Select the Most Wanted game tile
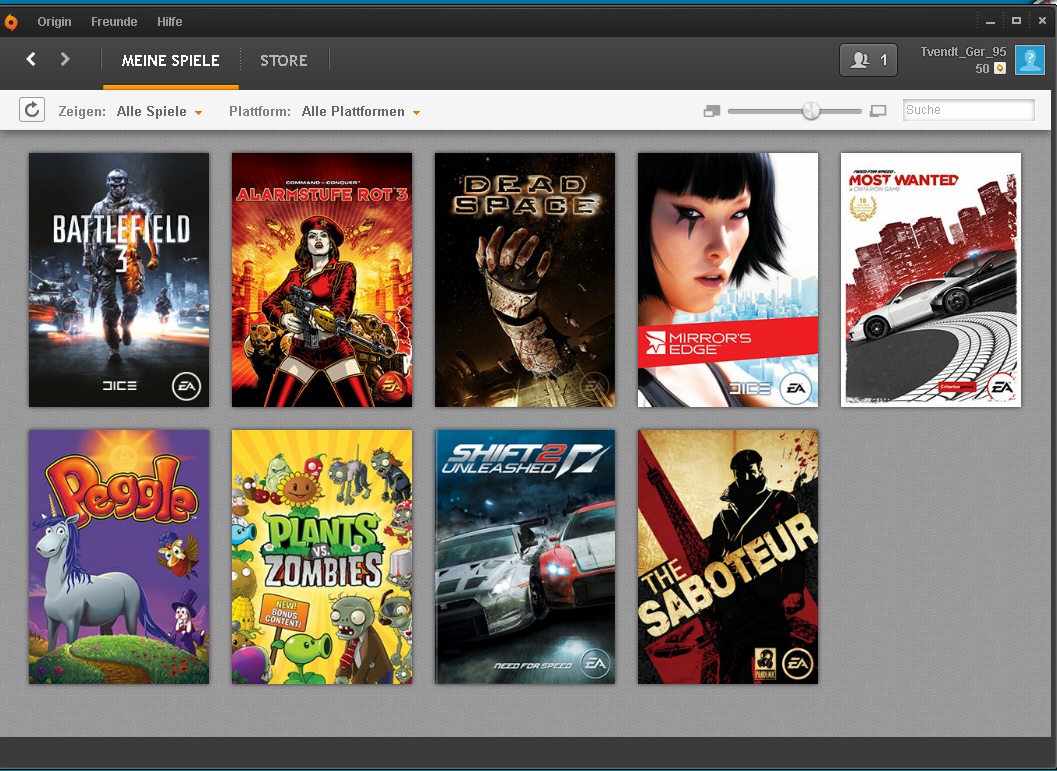1057x771 pixels. click(x=930, y=280)
